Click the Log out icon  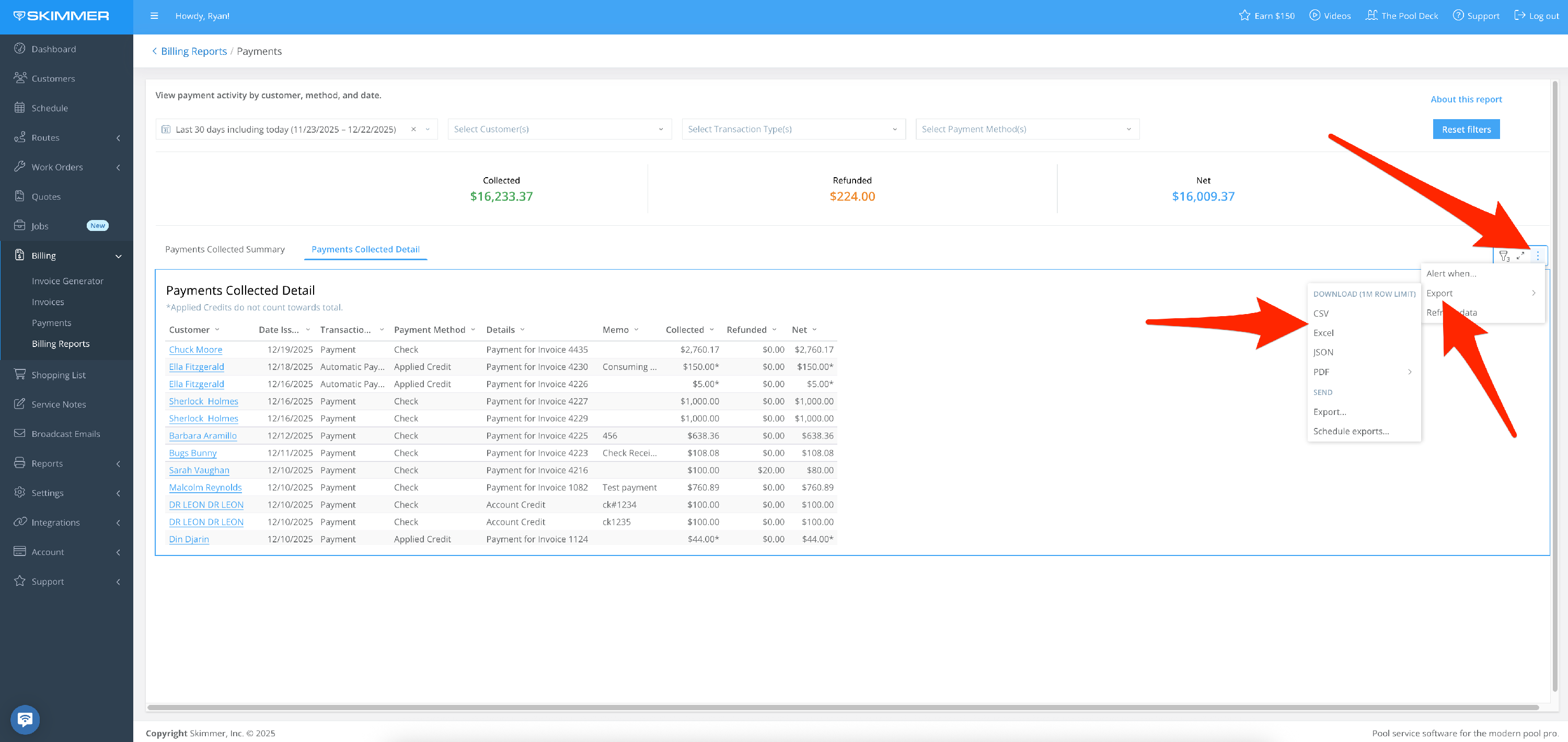[x=1519, y=16]
